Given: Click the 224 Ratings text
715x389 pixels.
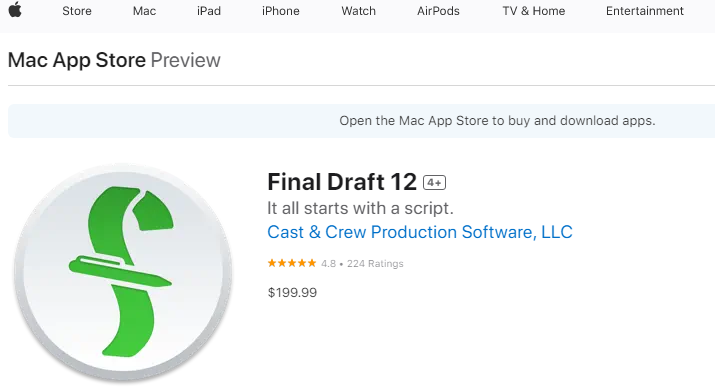Looking at the screenshot, I should click(375, 264).
